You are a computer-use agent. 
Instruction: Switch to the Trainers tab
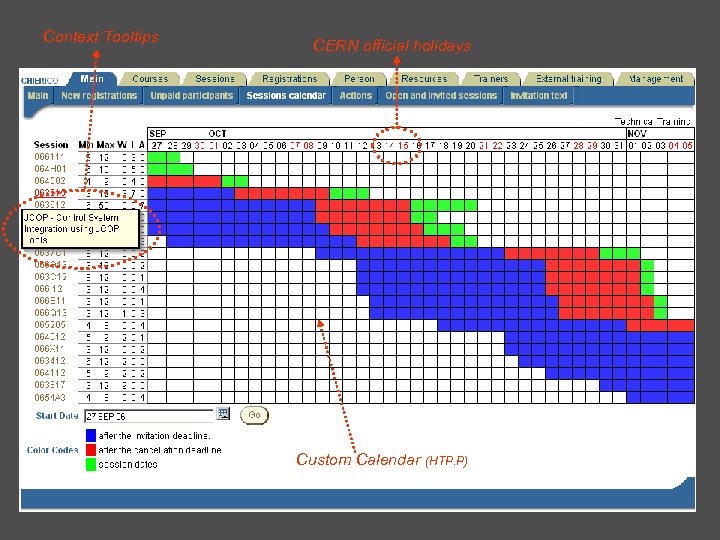point(491,79)
